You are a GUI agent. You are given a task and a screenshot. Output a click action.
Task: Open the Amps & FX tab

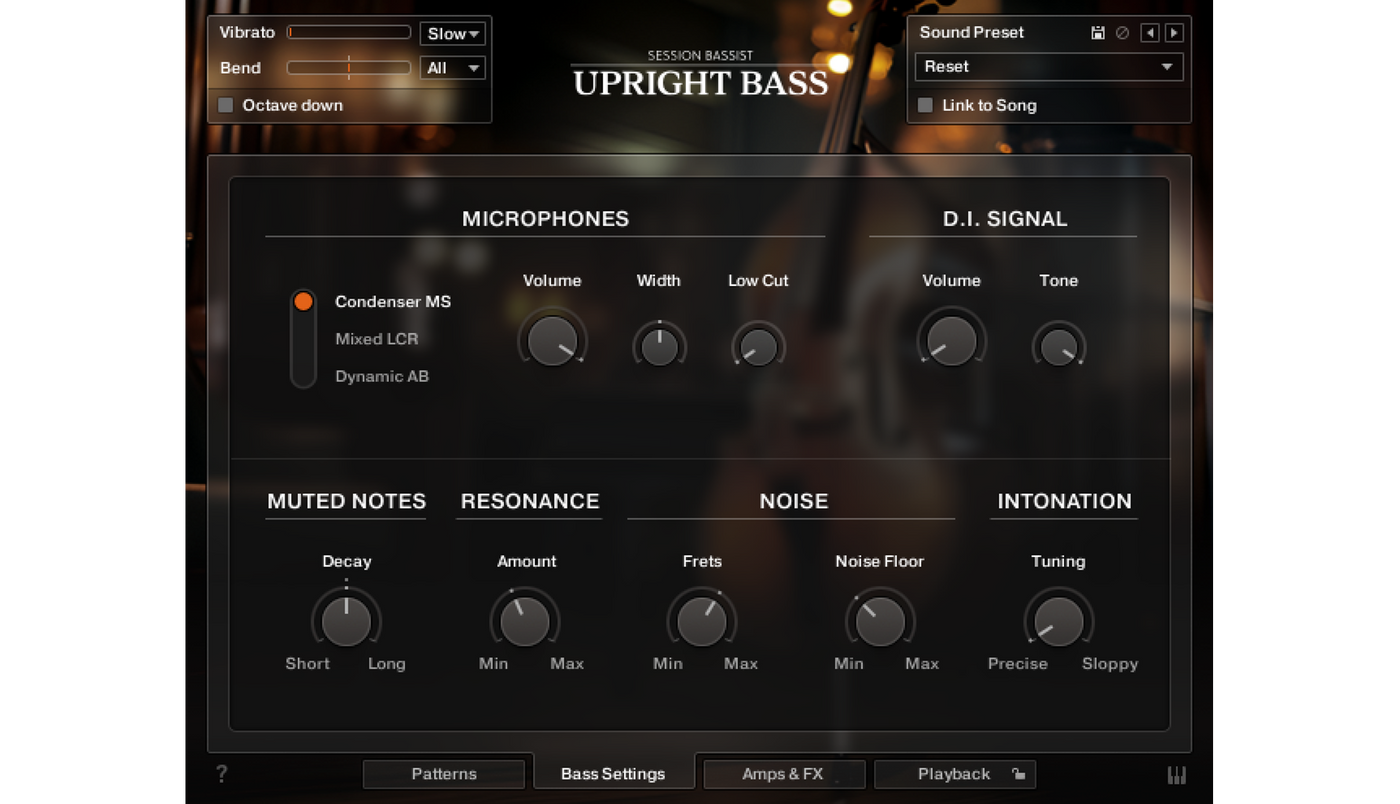click(x=783, y=774)
